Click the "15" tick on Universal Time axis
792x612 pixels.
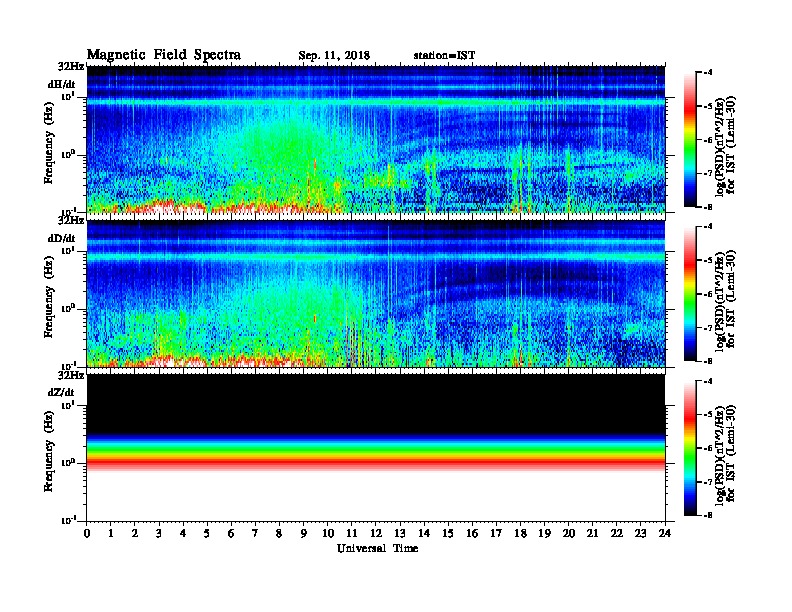448,534
